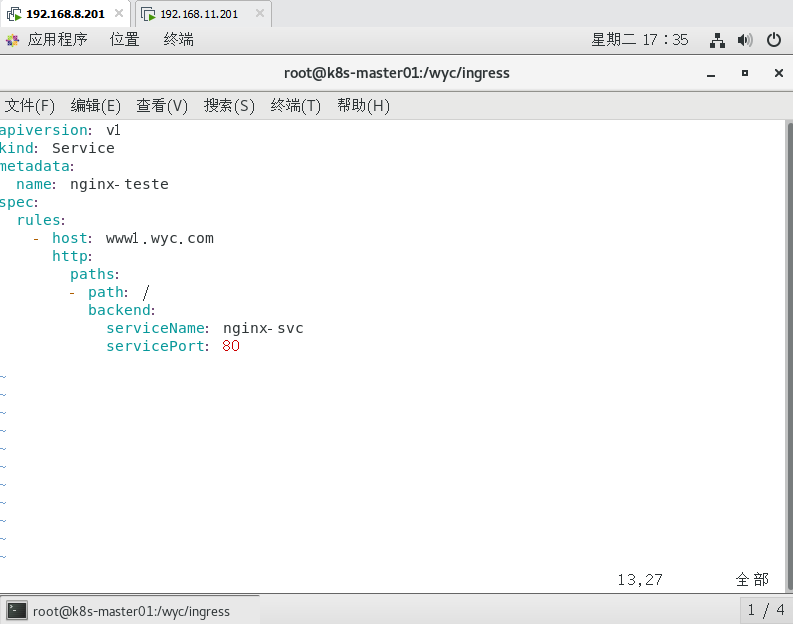Click the applications menu icon
Image resolution: width=793 pixels, height=624 pixels.
13,40
